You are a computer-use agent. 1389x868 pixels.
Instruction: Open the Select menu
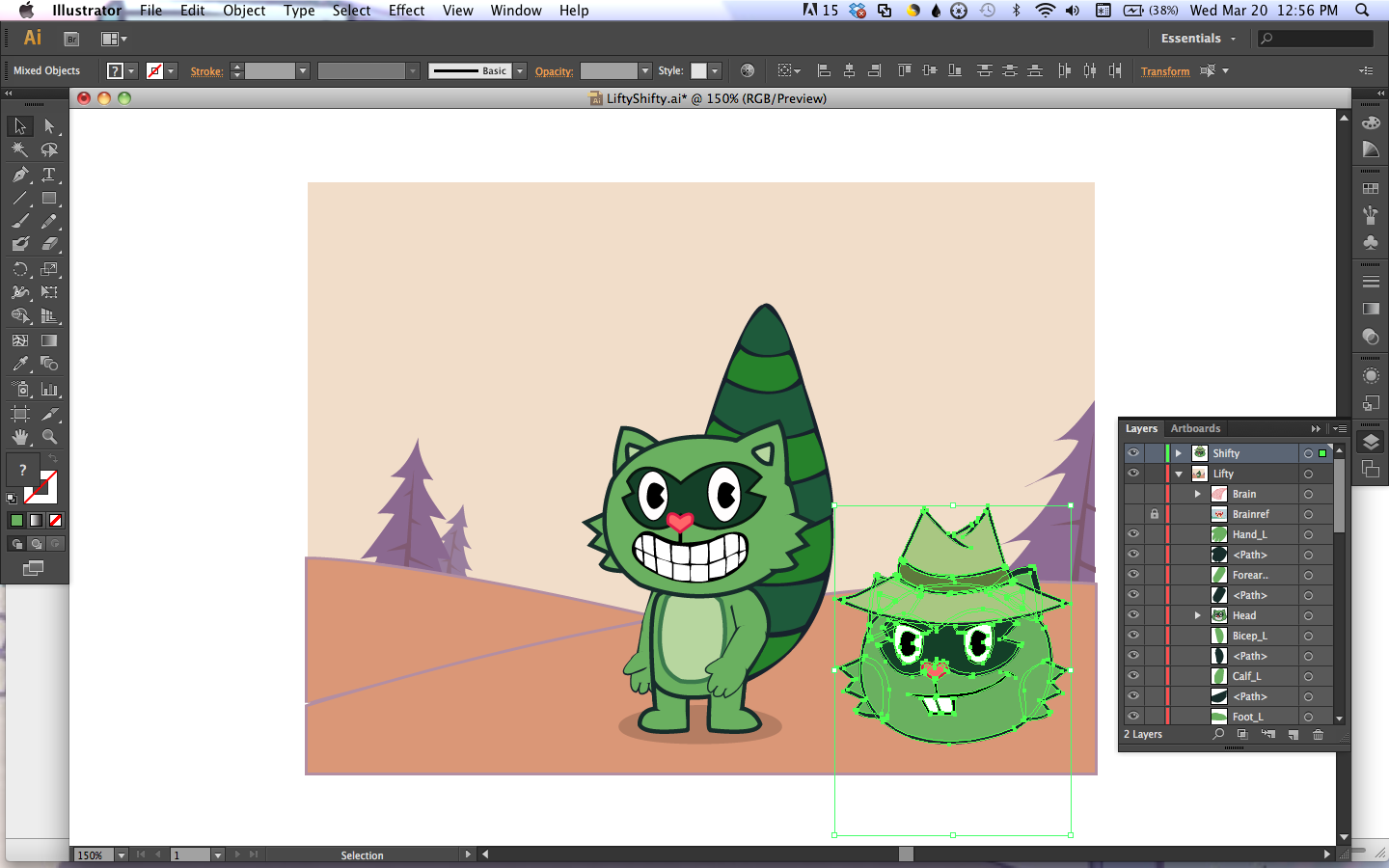[351, 11]
